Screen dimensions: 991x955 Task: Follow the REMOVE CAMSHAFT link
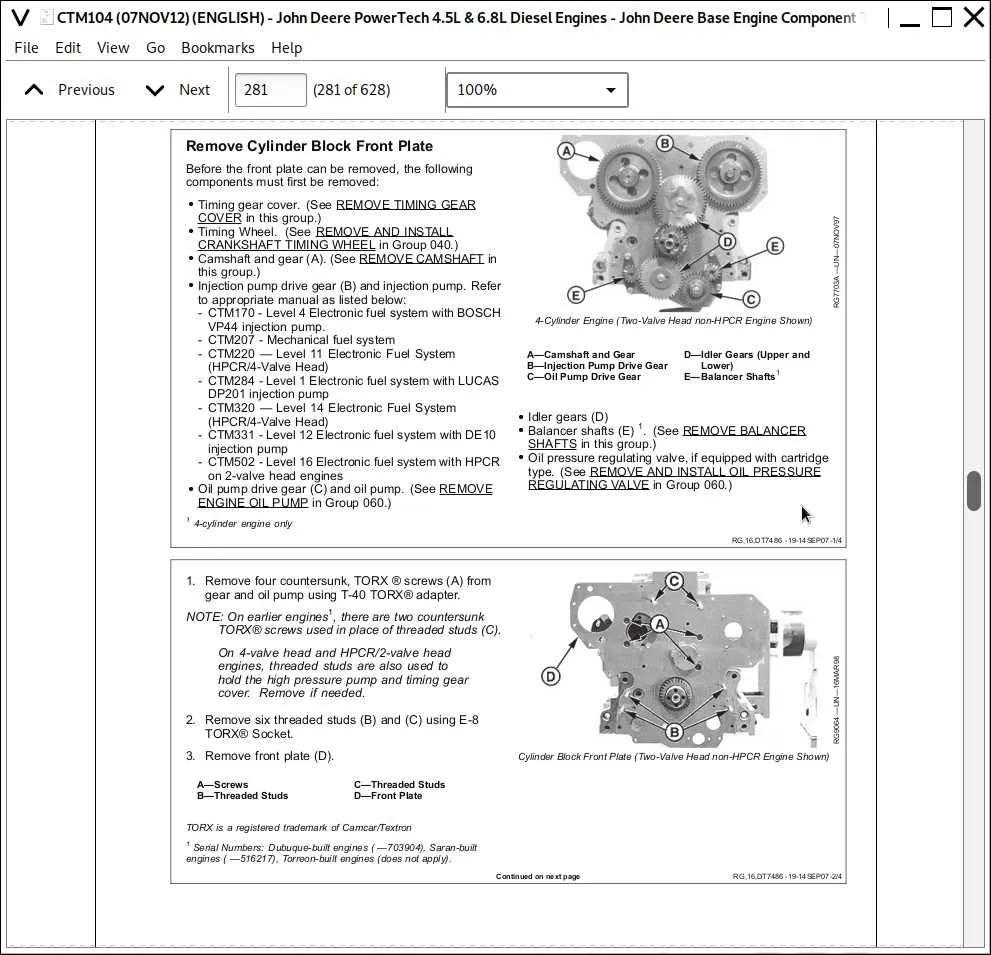pyautogui.click(x=422, y=259)
